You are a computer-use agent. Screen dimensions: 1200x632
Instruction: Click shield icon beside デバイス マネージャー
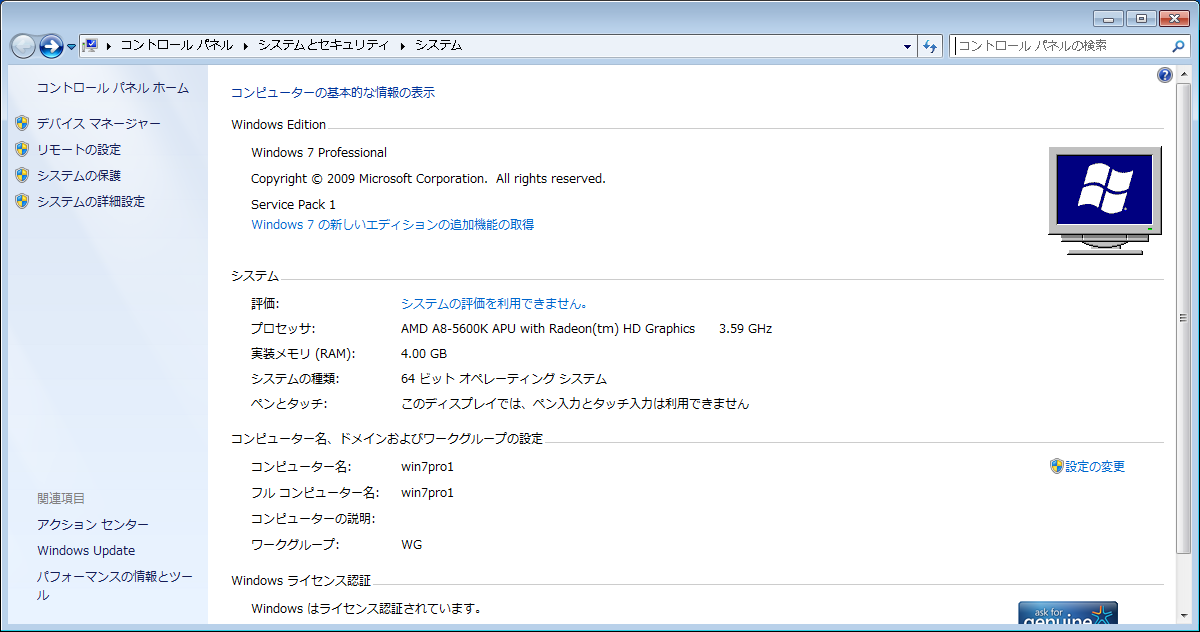click(22, 123)
